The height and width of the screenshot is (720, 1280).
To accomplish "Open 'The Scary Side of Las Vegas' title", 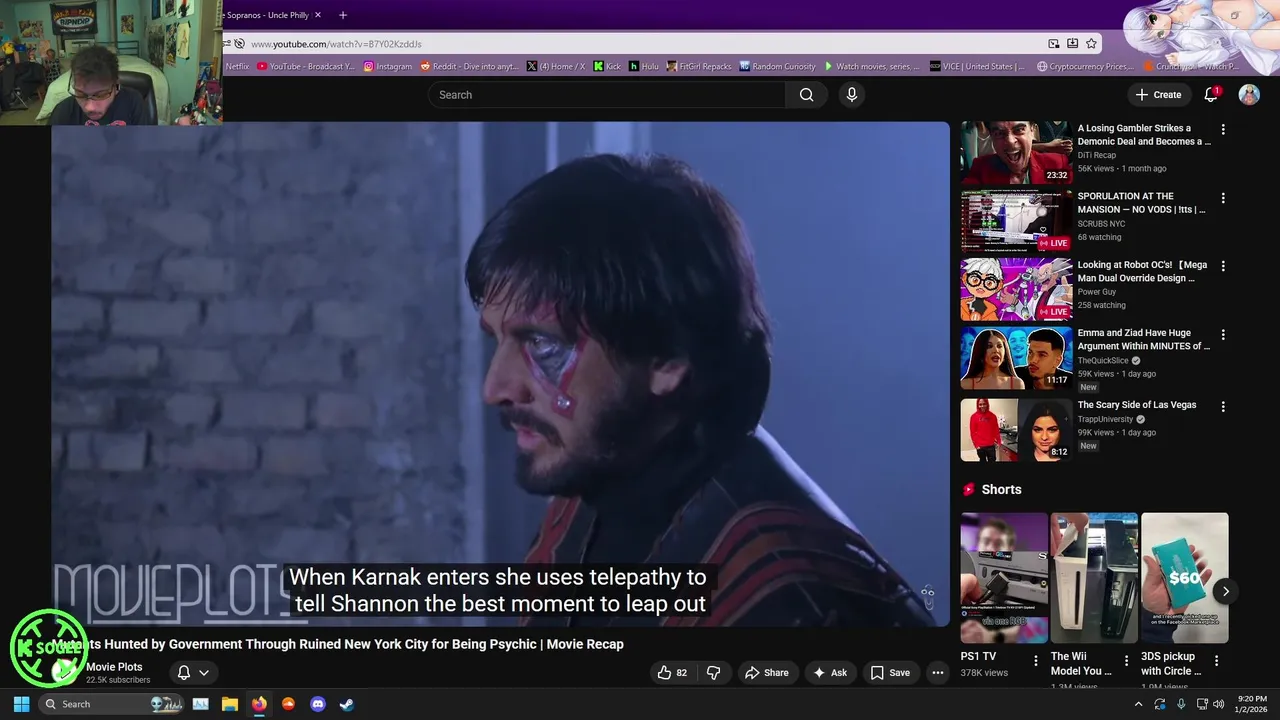I will click(x=1137, y=405).
